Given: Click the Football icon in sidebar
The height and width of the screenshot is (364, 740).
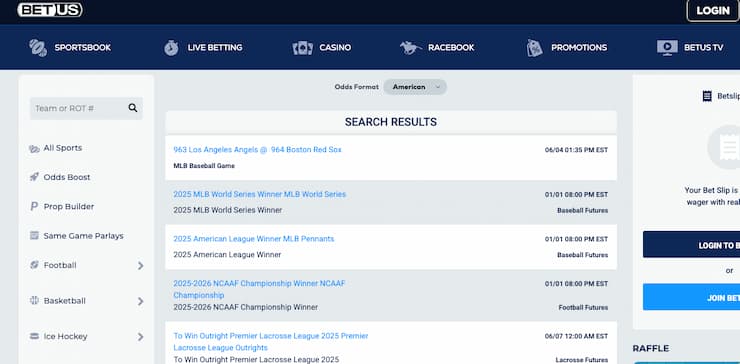Looking at the screenshot, I should [x=34, y=265].
